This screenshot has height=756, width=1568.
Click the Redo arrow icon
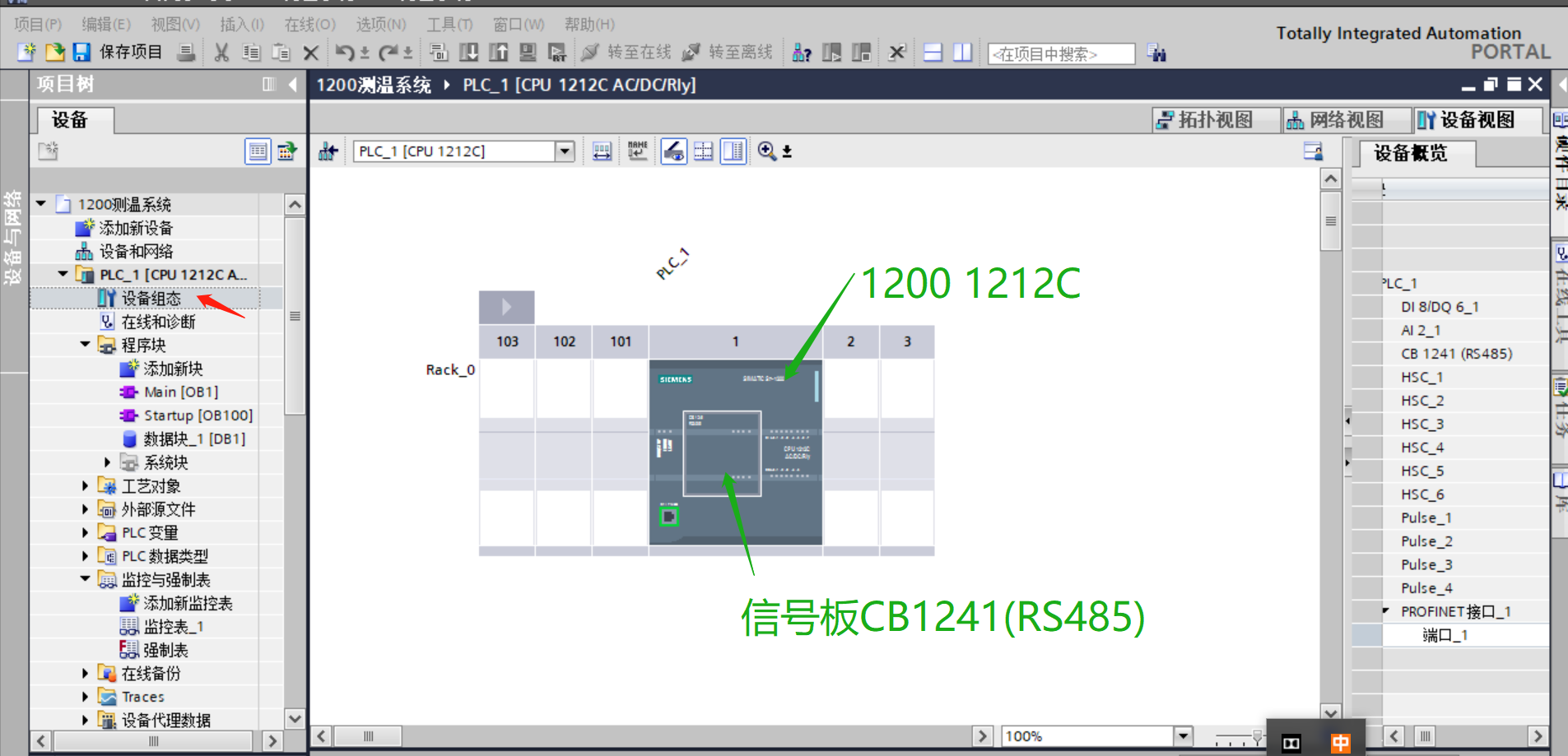pos(388,53)
